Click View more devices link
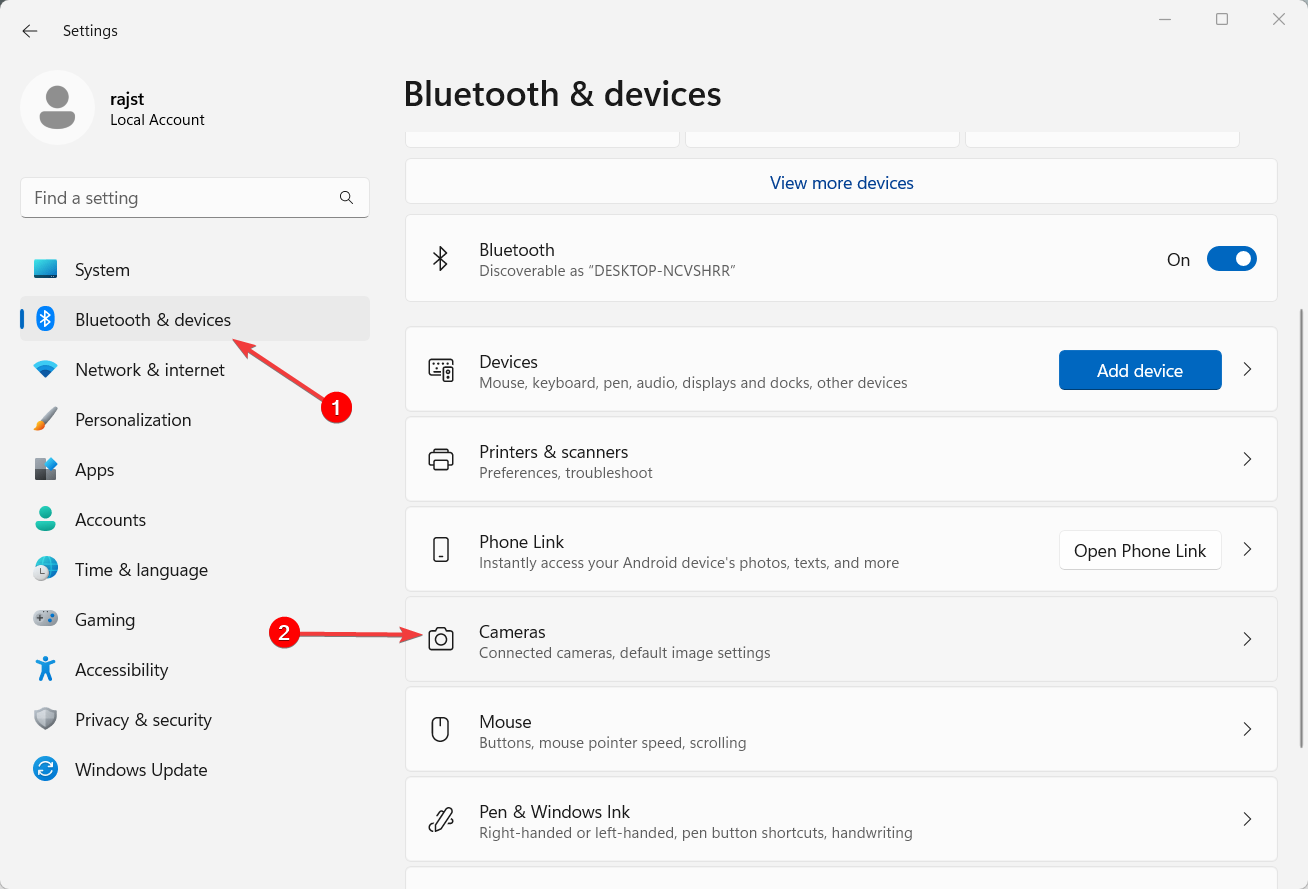1308x889 pixels. pos(842,183)
